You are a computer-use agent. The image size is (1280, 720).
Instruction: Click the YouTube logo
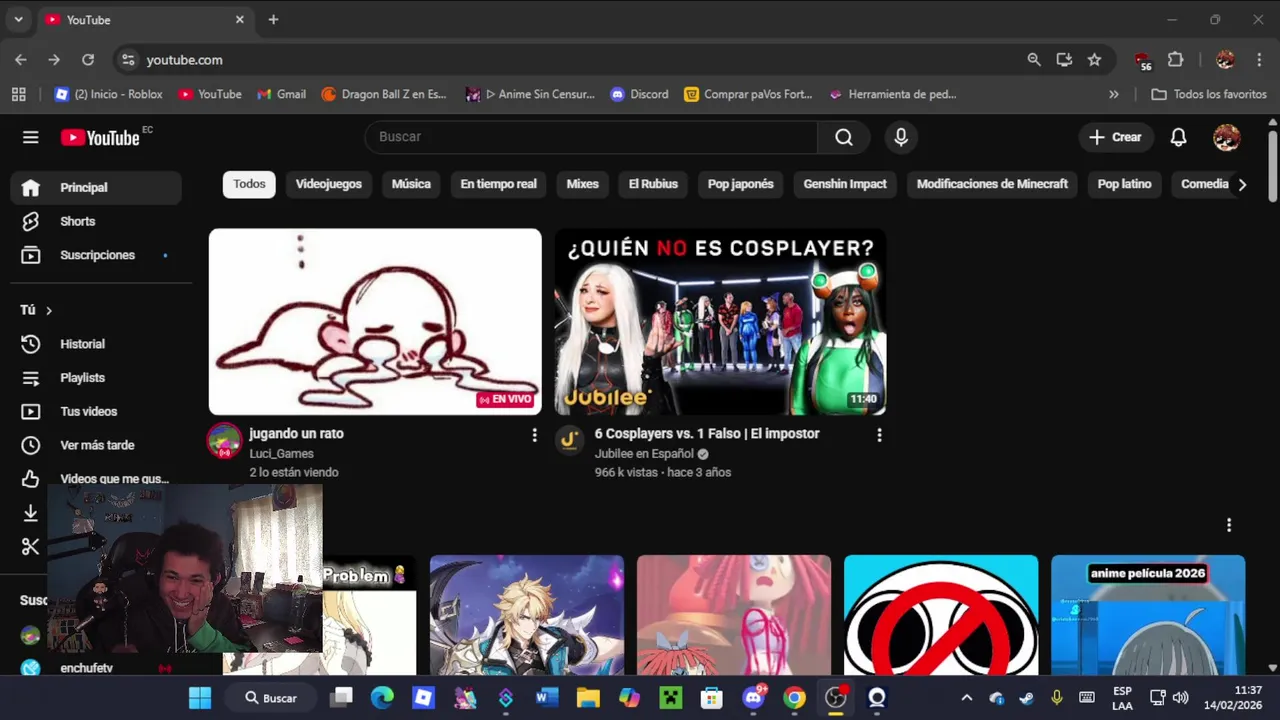(100, 138)
